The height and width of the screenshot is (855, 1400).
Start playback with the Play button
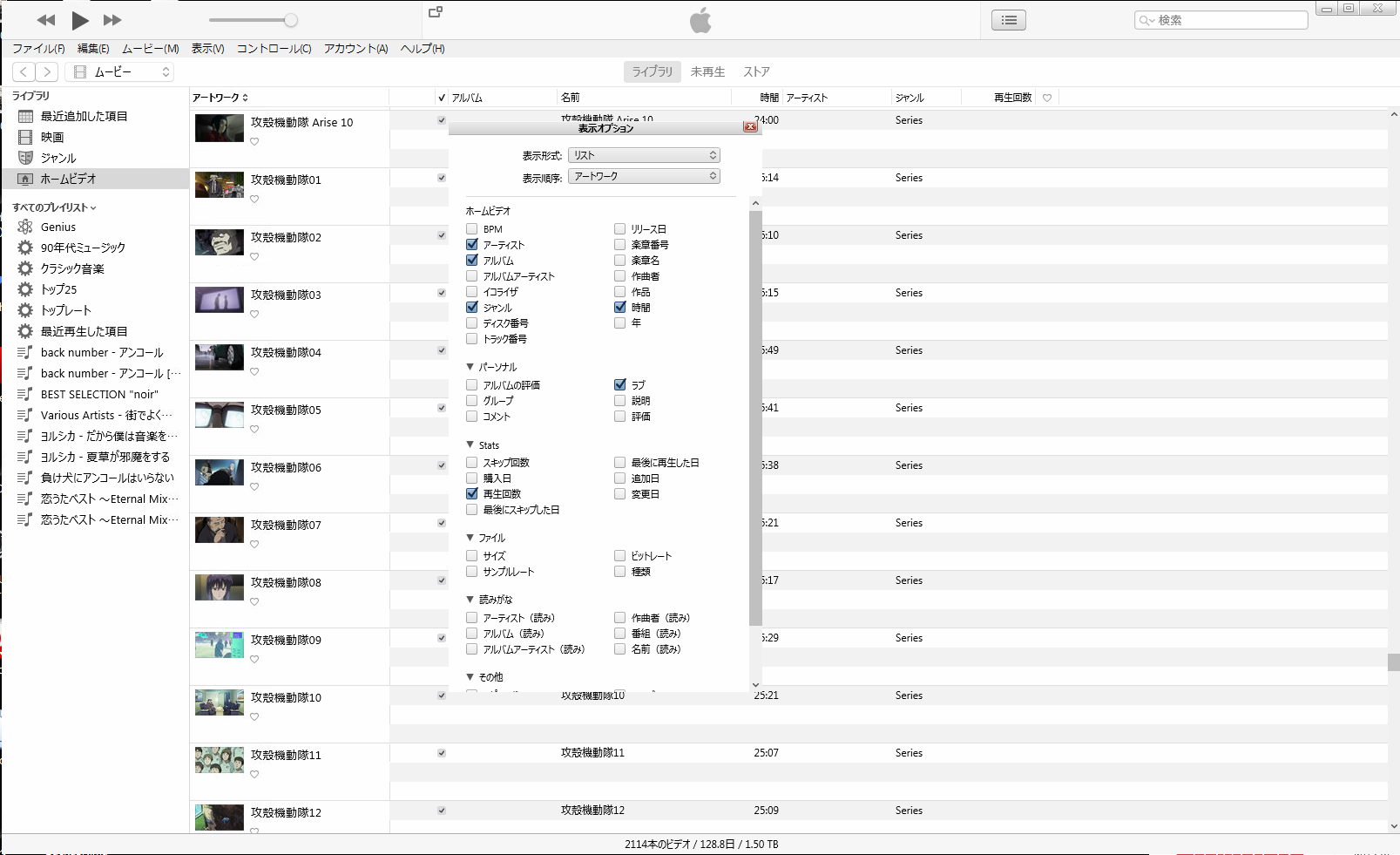(79, 20)
